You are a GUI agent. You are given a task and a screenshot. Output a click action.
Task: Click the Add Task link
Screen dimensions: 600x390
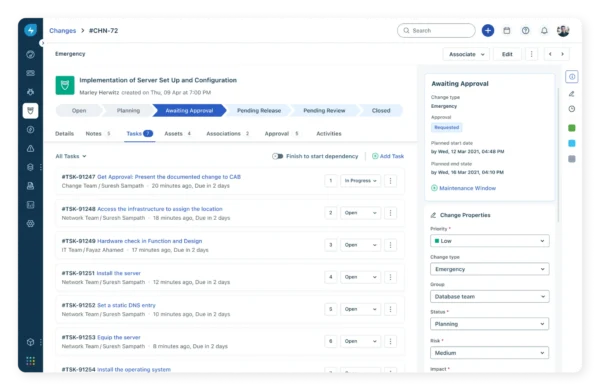pyautogui.click(x=388, y=156)
